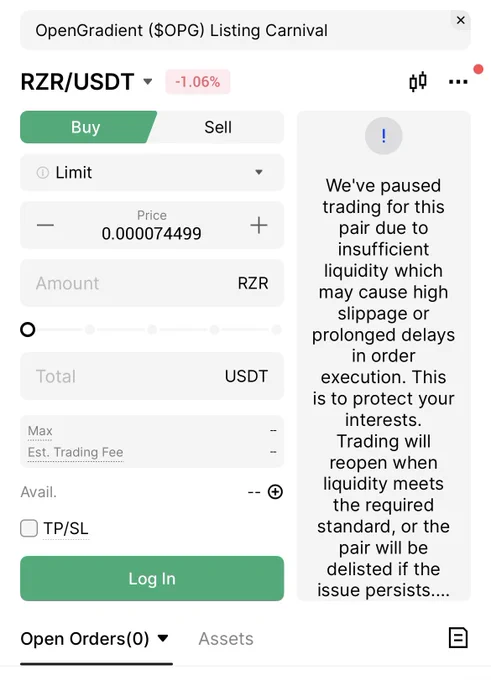Open the Limit order type dropdown

(x=152, y=173)
